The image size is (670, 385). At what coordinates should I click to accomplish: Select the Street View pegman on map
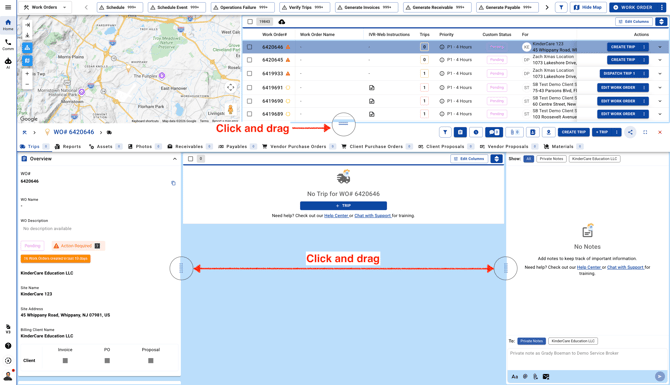tap(230, 109)
